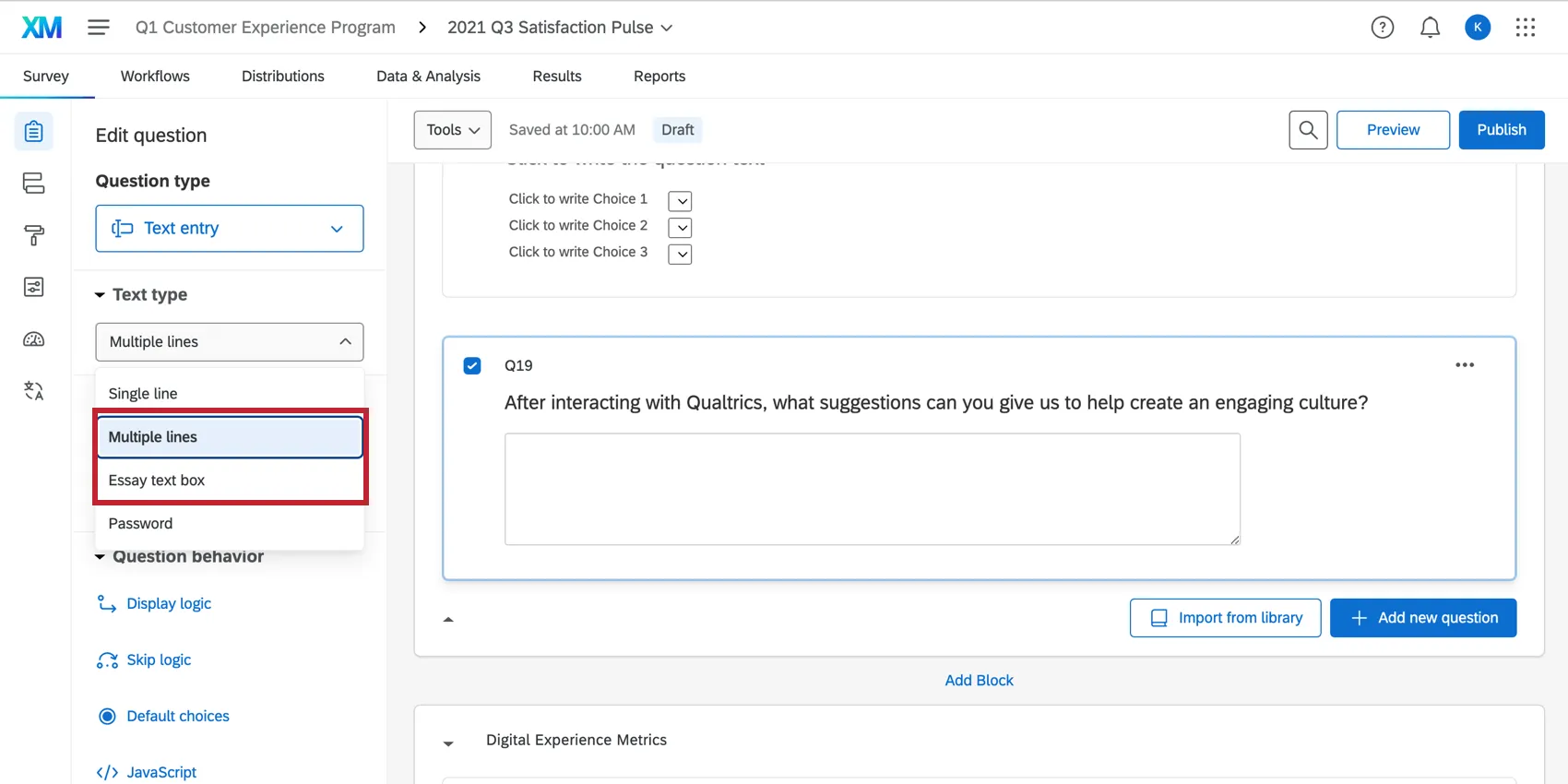Expand the Tools dropdown
Image resolution: width=1568 pixels, height=784 pixels.
click(453, 130)
